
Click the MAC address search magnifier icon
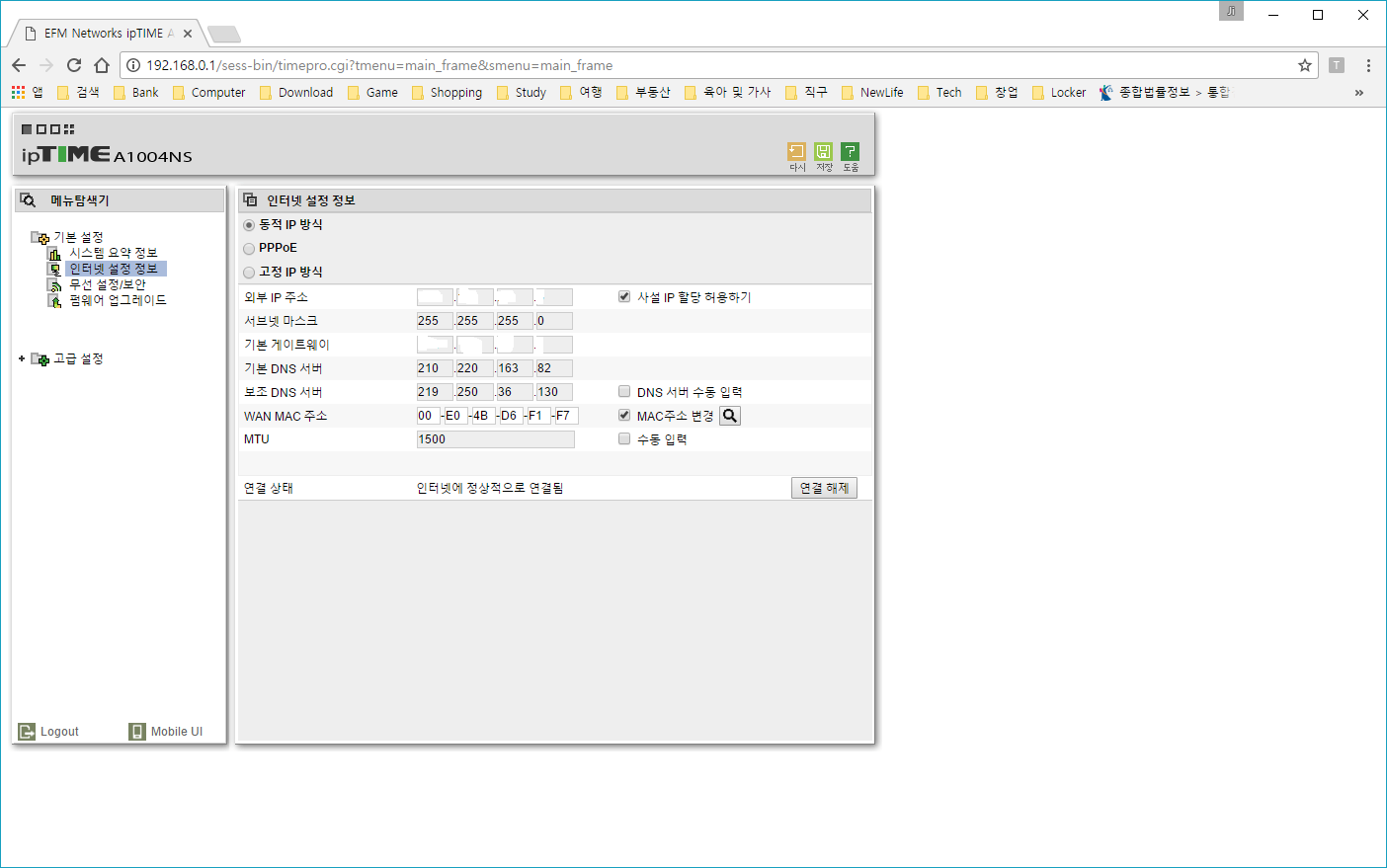point(730,416)
